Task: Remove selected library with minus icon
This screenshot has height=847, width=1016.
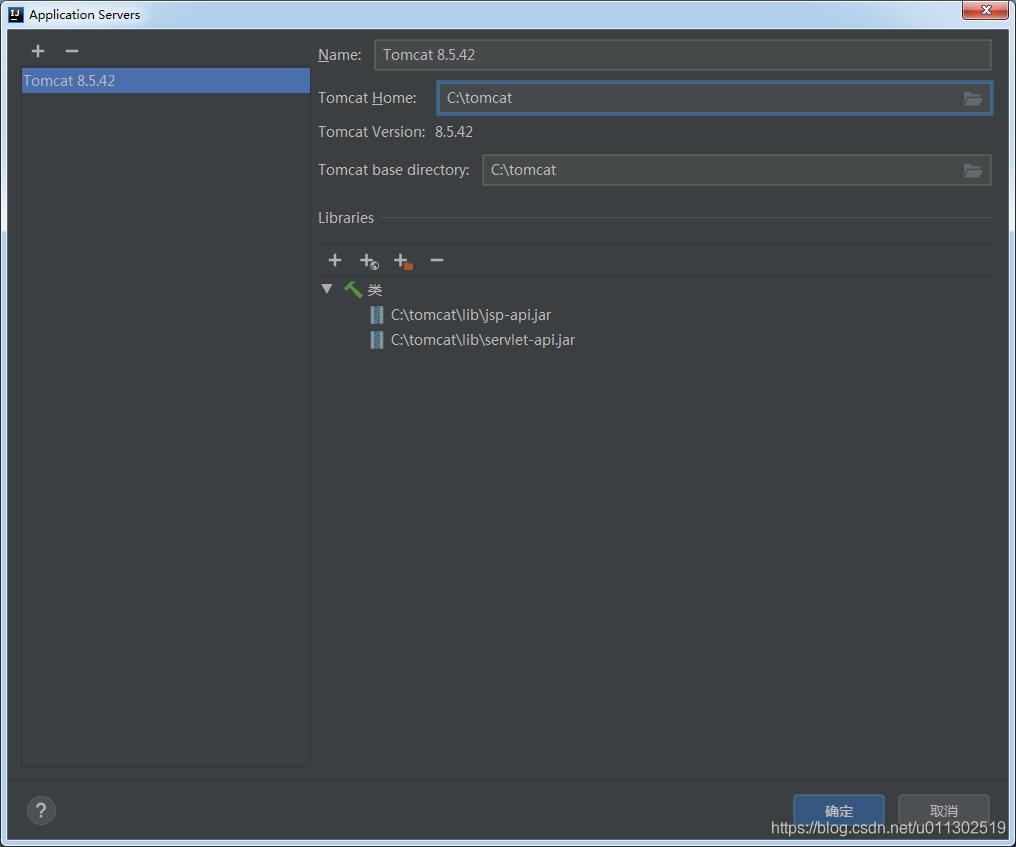Action: click(x=437, y=261)
